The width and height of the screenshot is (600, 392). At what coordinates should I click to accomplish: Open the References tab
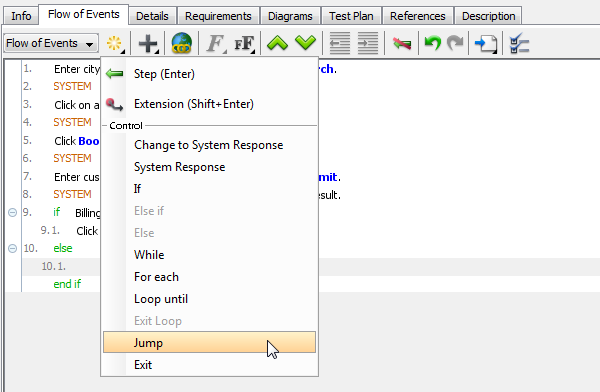[418, 16]
